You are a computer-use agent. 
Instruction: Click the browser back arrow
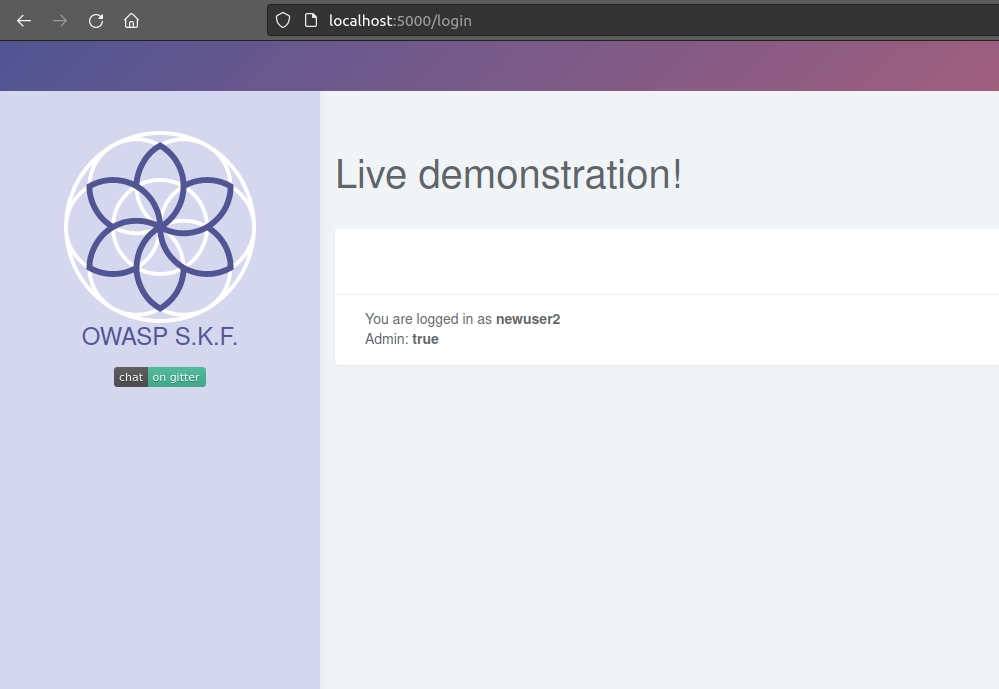pos(24,20)
